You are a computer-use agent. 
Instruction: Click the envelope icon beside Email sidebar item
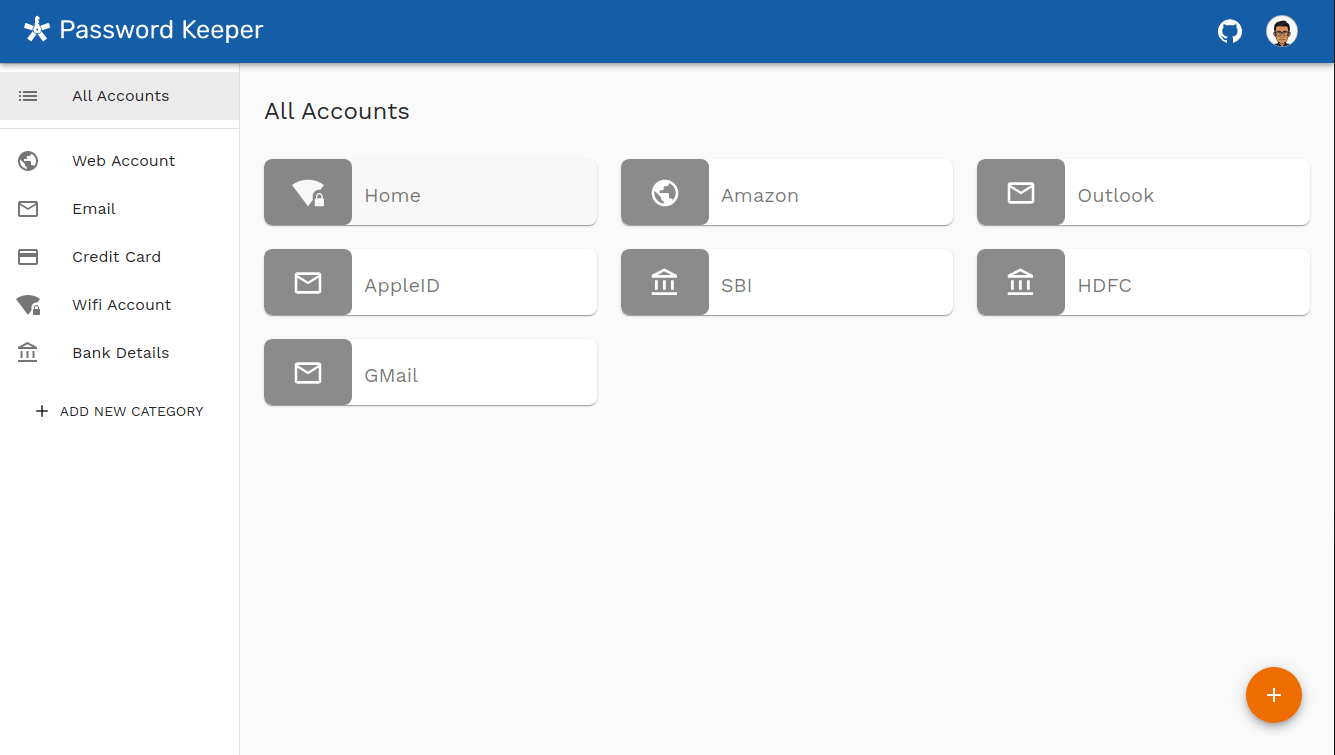pos(28,209)
